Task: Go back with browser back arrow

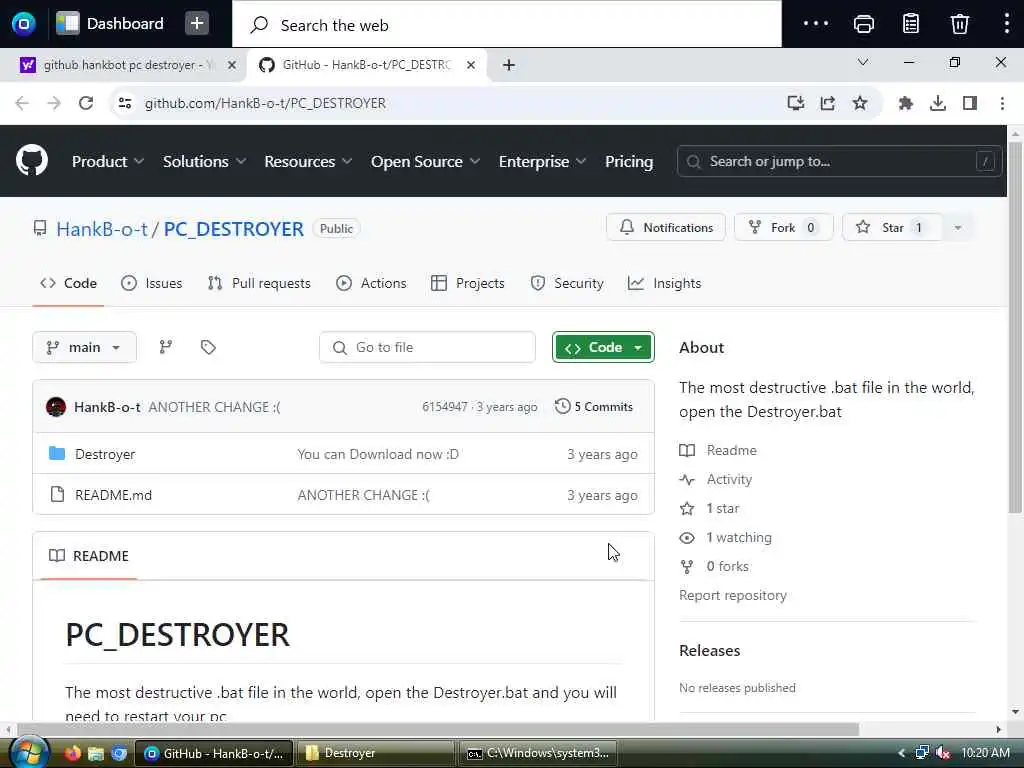Action: coord(22,103)
